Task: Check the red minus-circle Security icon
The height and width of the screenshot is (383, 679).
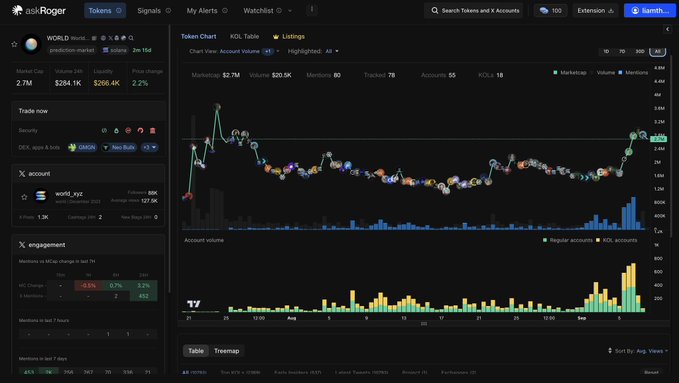Action: (x=128, y=130)
